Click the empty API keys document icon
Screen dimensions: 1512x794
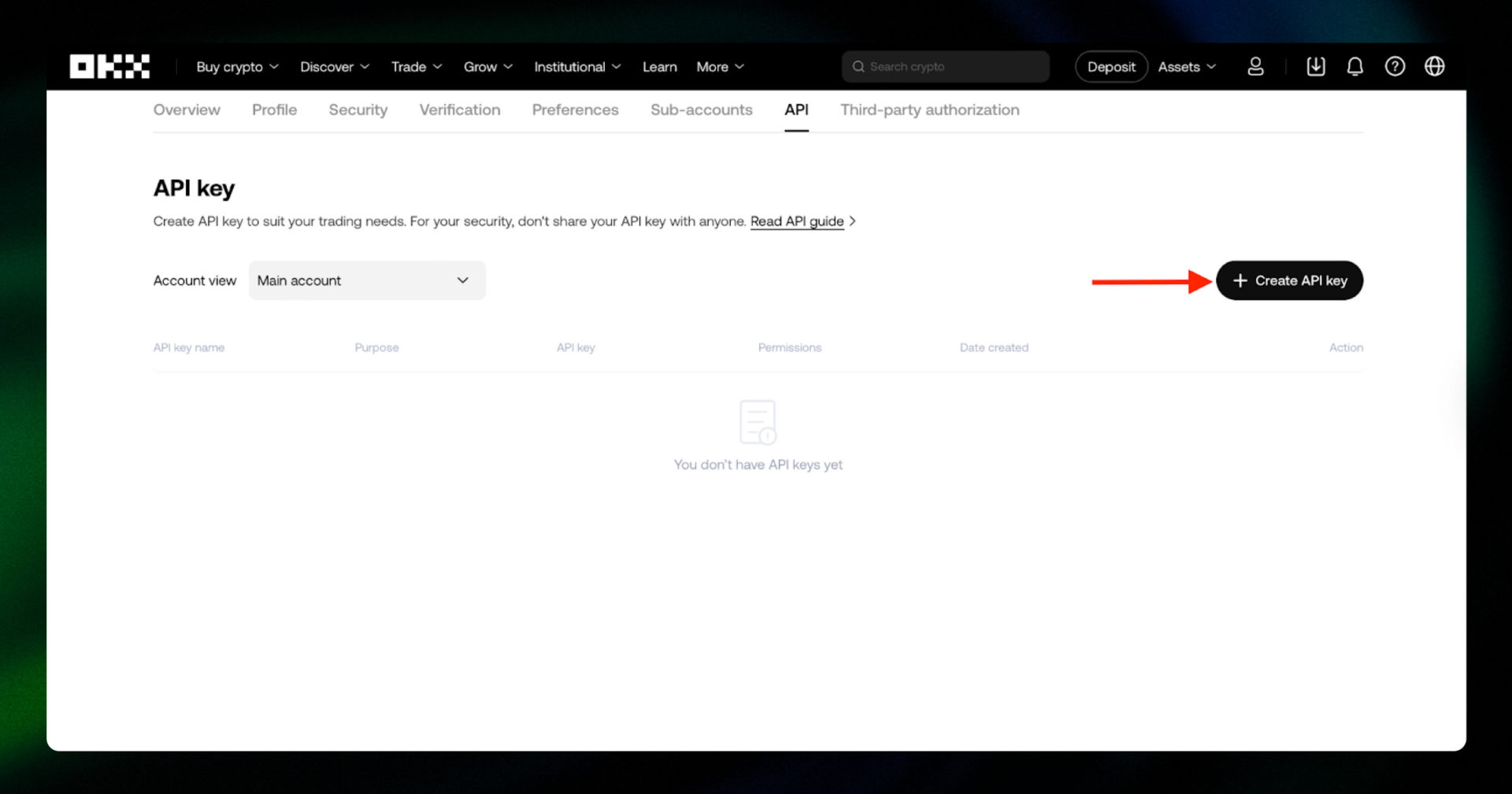tap(758, 422)
